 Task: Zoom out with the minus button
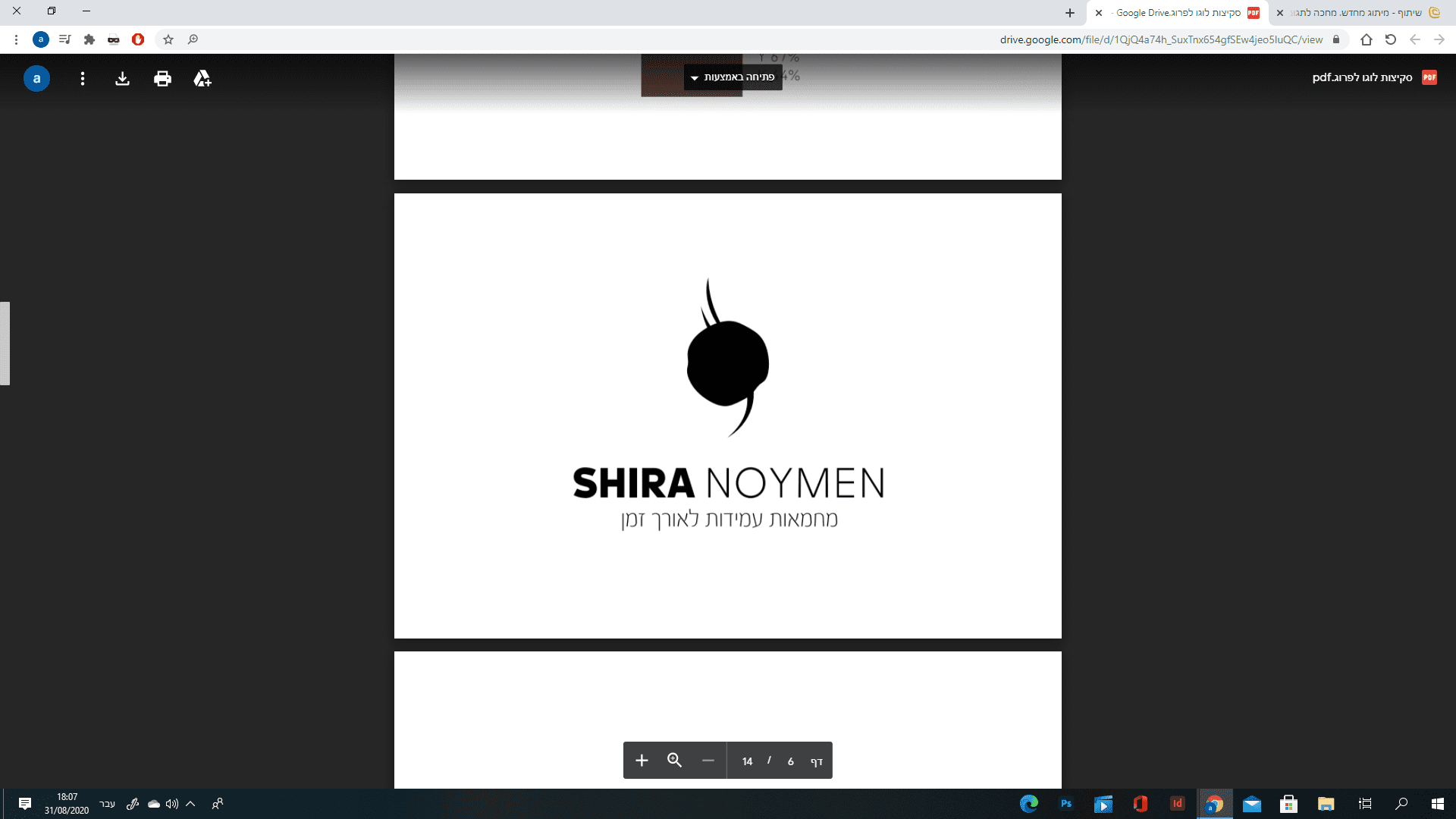coord(708,761)
